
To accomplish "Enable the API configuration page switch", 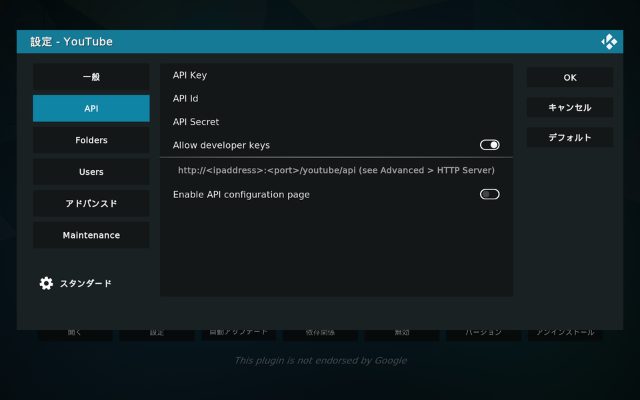I will click(489, 194).
